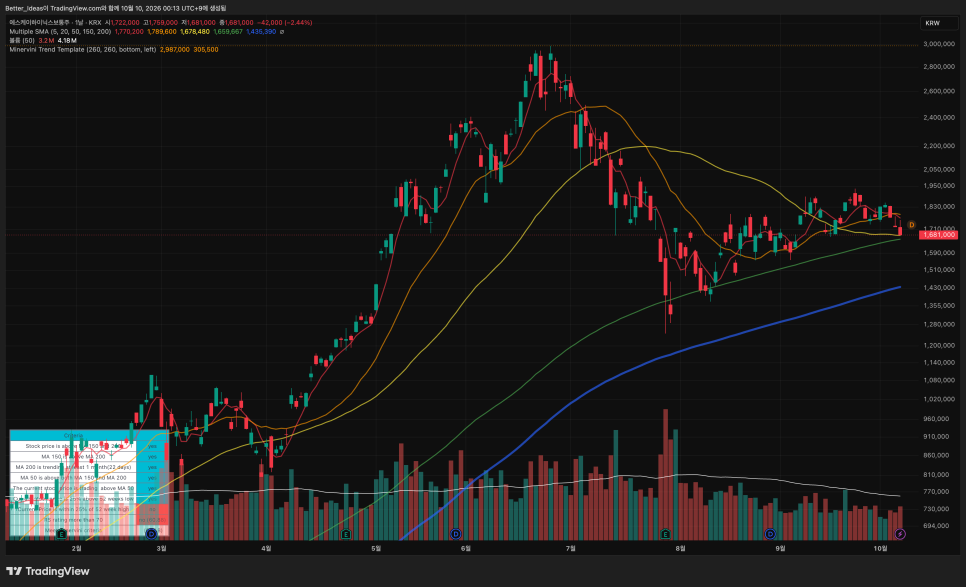
Task: Click the red 1,681,000 current price label
Action: coord(938,235)
